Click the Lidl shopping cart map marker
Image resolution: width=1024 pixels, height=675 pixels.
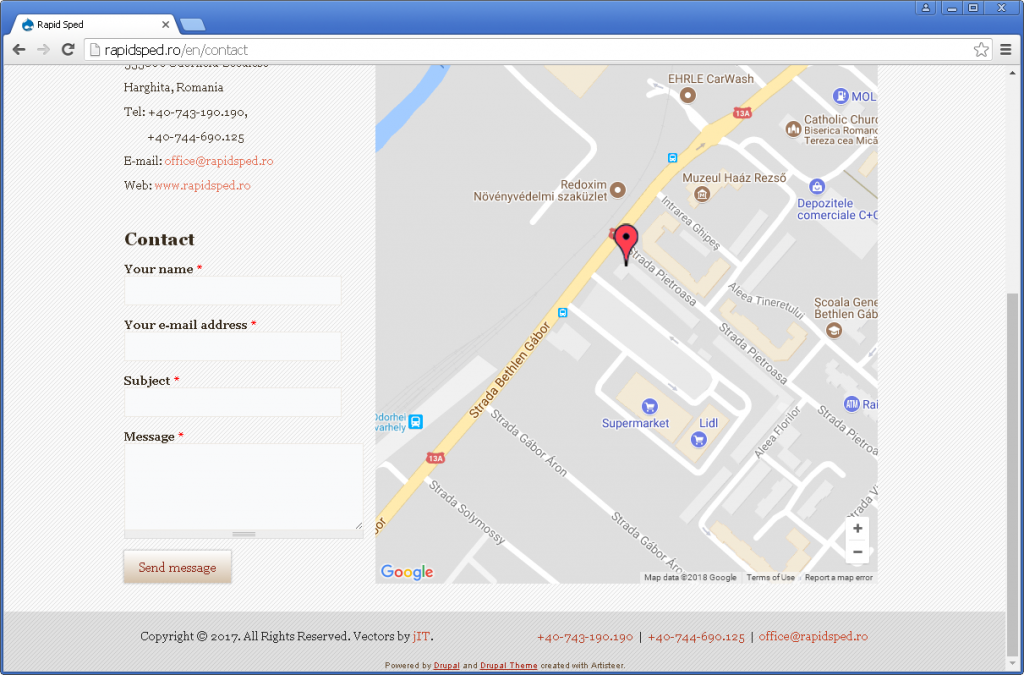coord(699,438)
